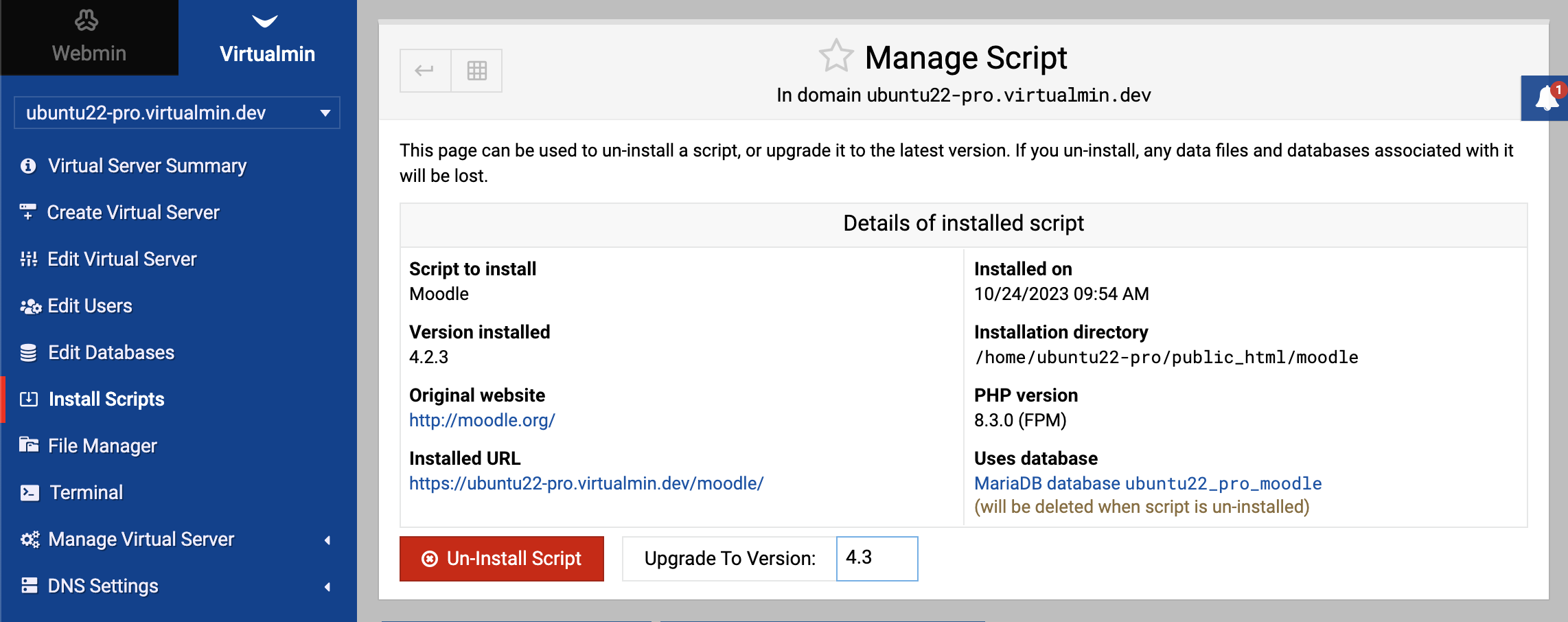The image size is (1568, 622).
Task: Click the grid list view button
Action: (476, 70)
